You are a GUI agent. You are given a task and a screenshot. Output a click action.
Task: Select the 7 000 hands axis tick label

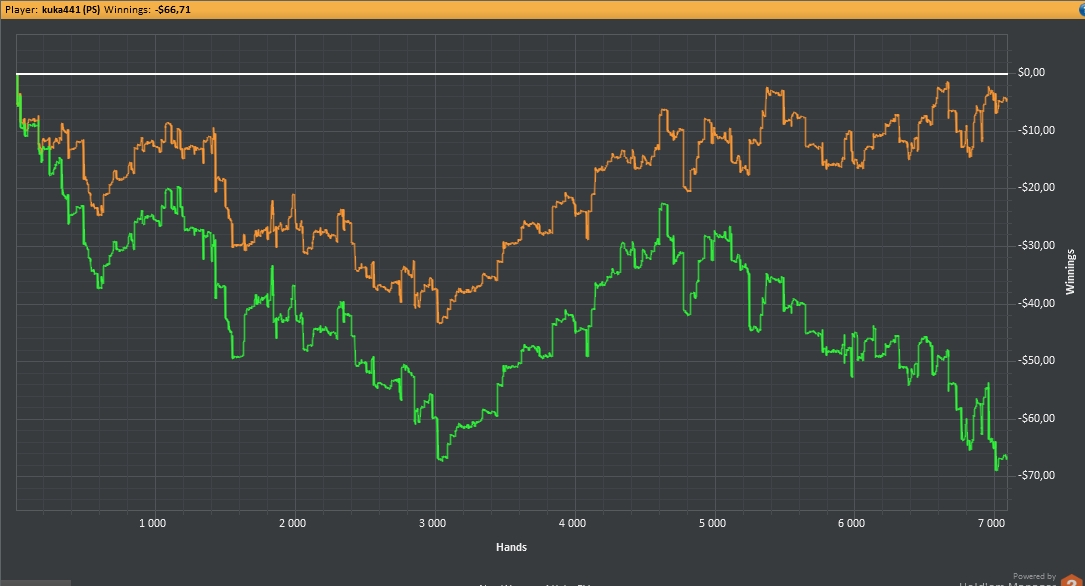point(991,523)
